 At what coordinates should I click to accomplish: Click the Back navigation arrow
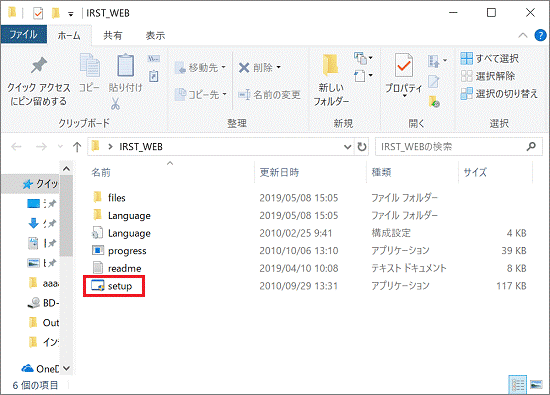(x=16, y=147)
